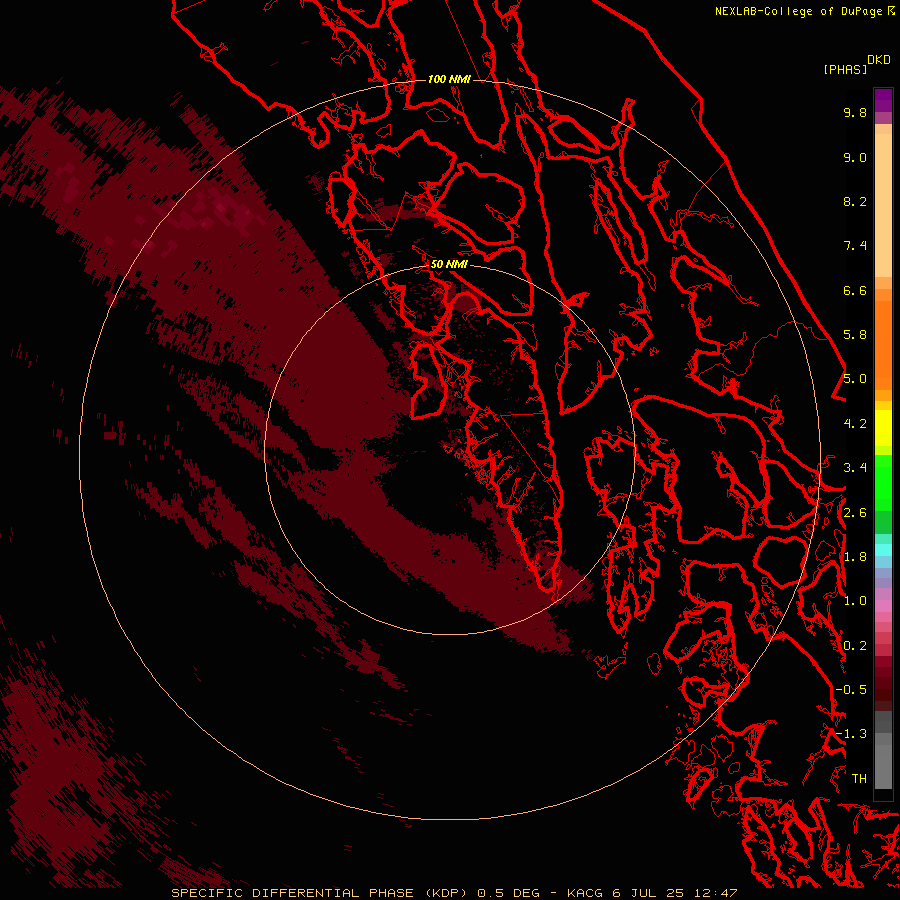
Task: Click the DKD units label above the legend
Action: [x=879, y=60]
